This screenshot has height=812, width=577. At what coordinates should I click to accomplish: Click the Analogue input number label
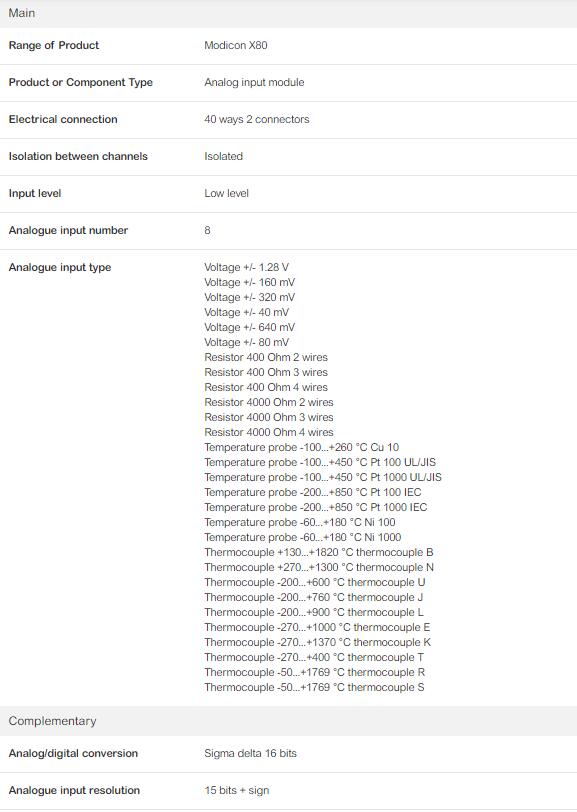click(68, 230)
